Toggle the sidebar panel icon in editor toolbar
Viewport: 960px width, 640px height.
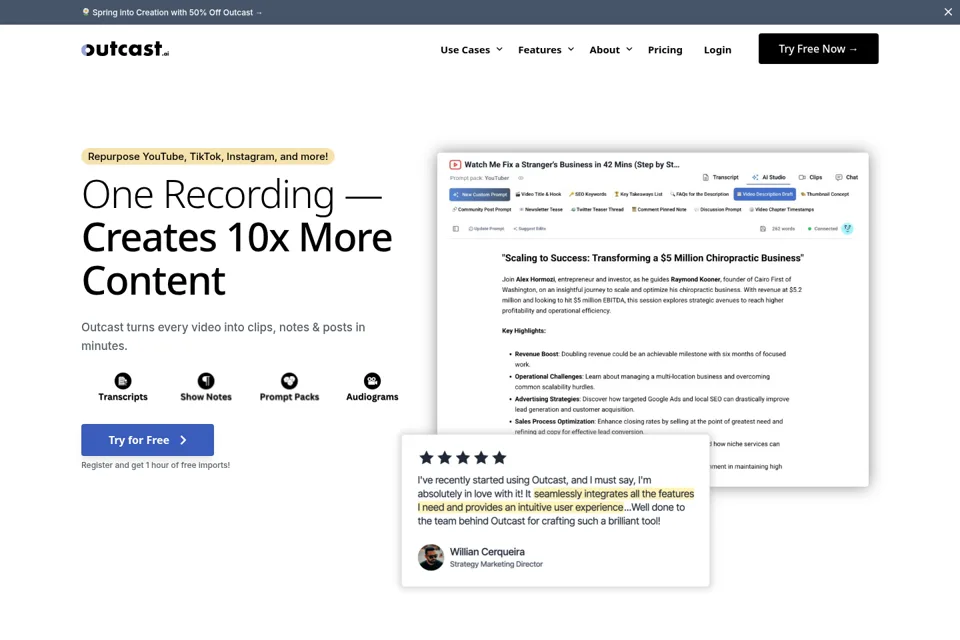(x=456, y=228)
